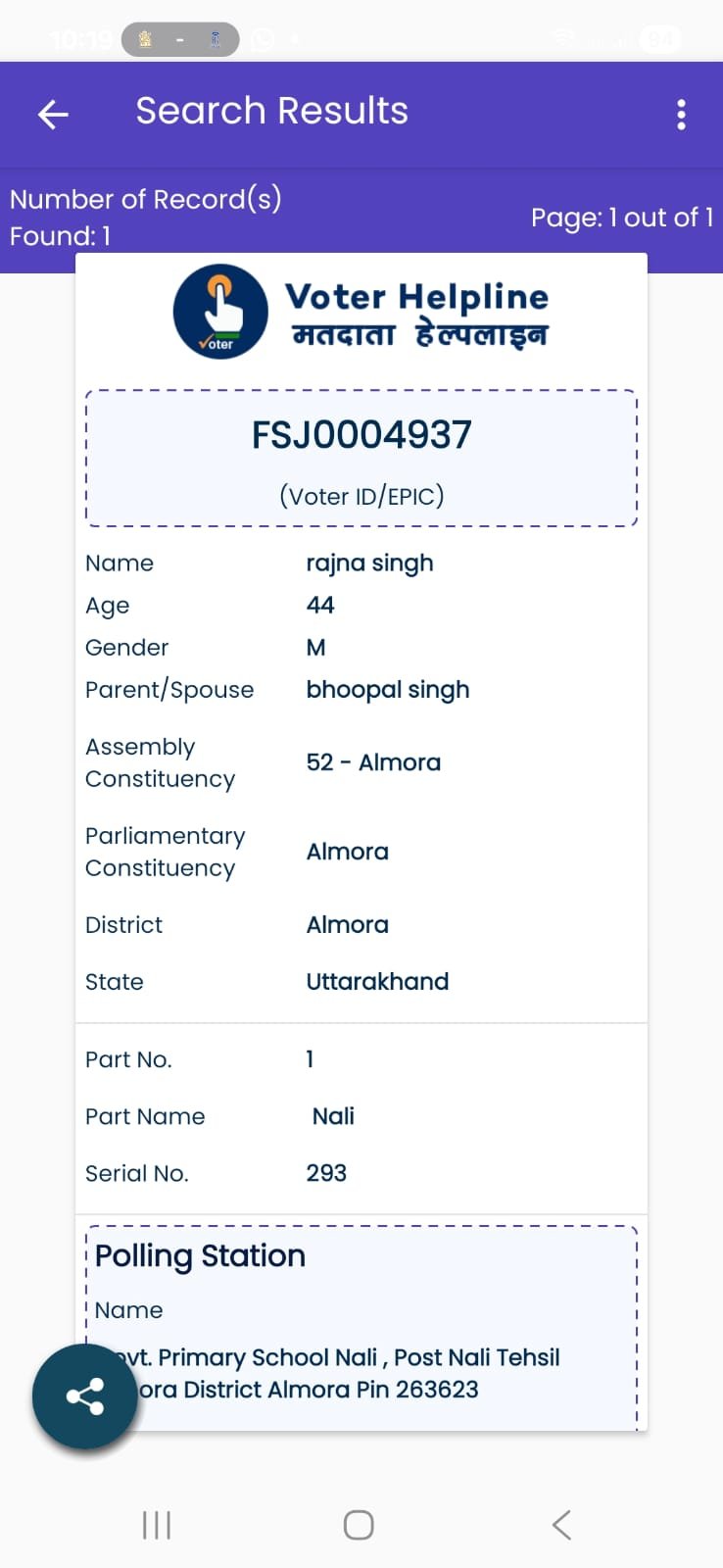Tap the Polling Station heading
The height and width of the screenshot is (1568, 723).
pyautogui.click(x=201, y=1255)
